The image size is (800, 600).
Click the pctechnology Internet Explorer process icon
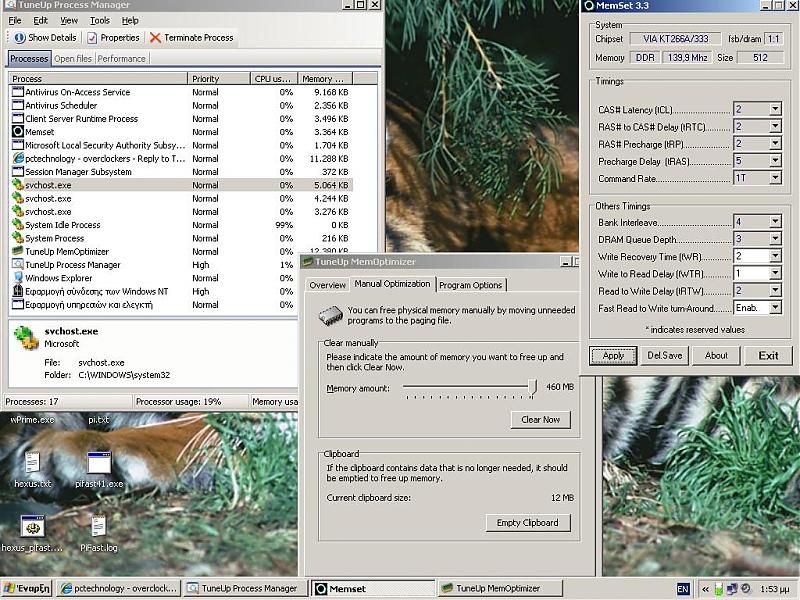18,158
